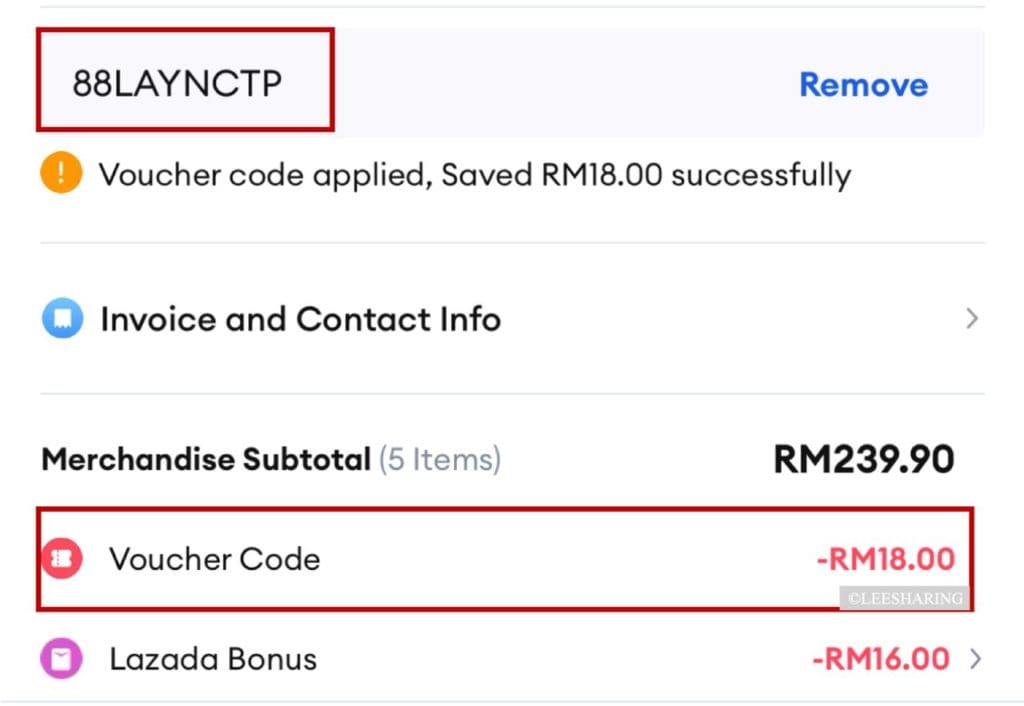Remove the applied voucher code

863,85
